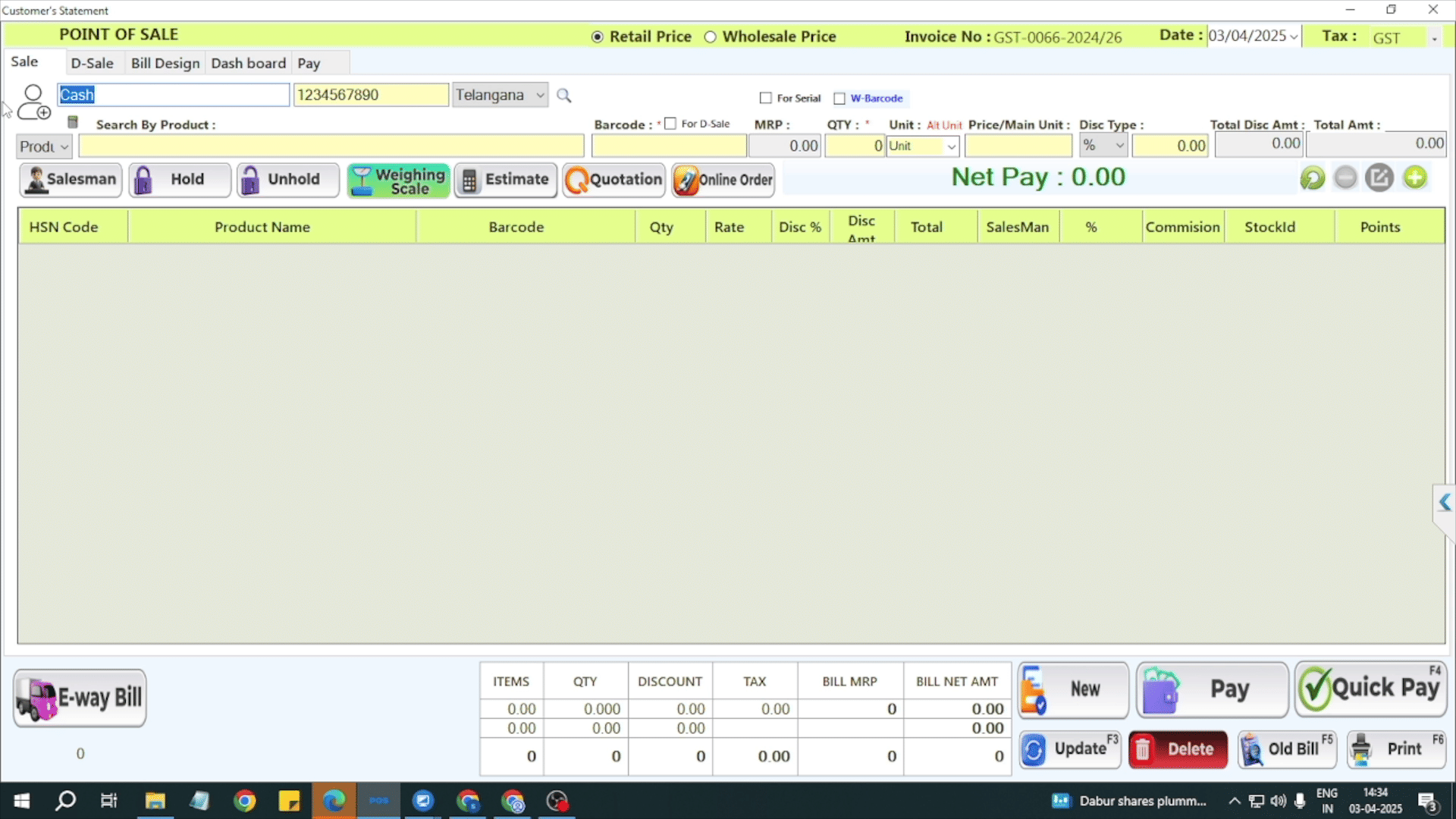The height and width of the screenshot is (819, 1456).
Task: Click the customer search magnifier icon
Action: pos(563,96)
